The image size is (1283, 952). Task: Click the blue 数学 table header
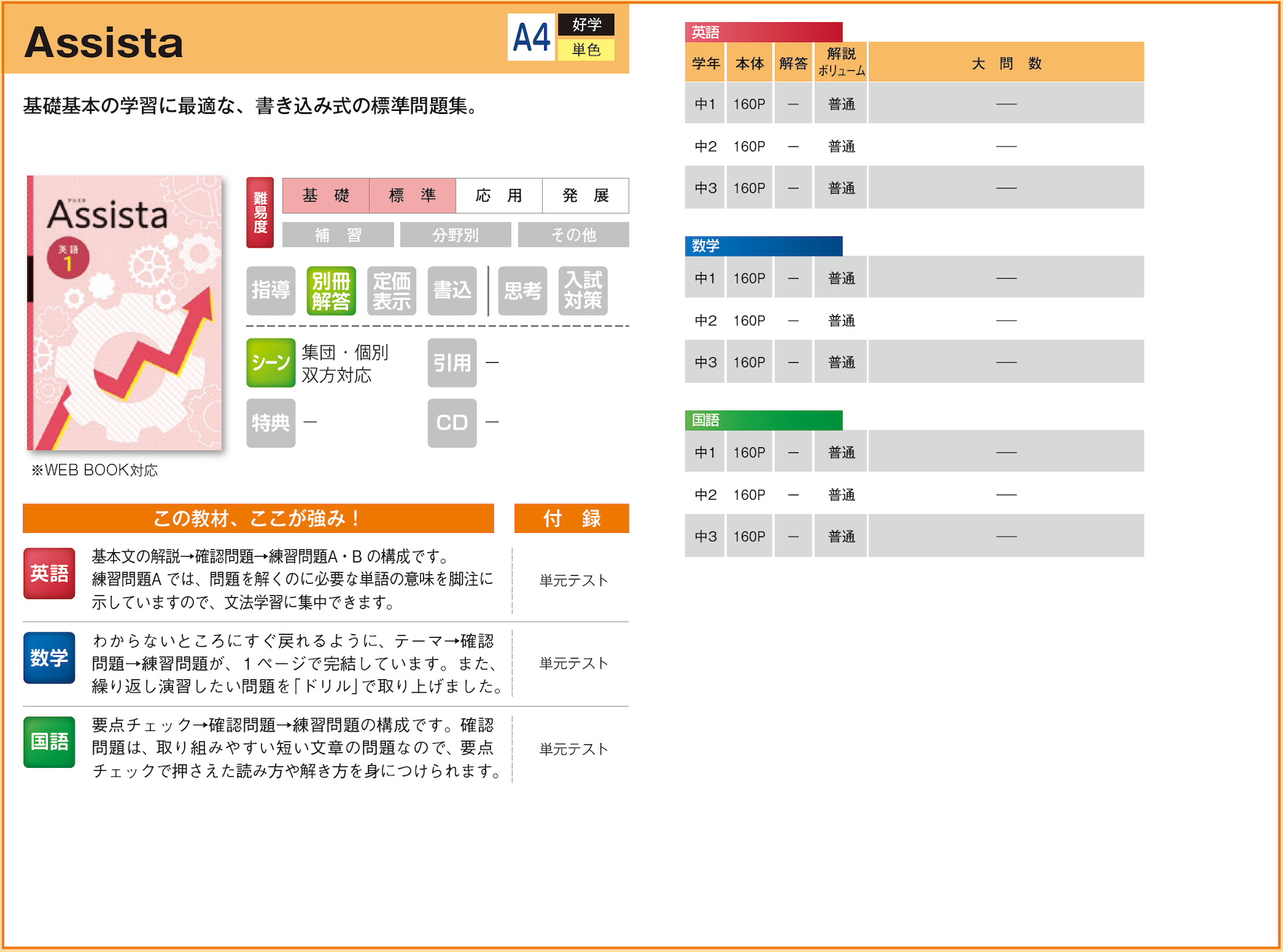point(763,245)
